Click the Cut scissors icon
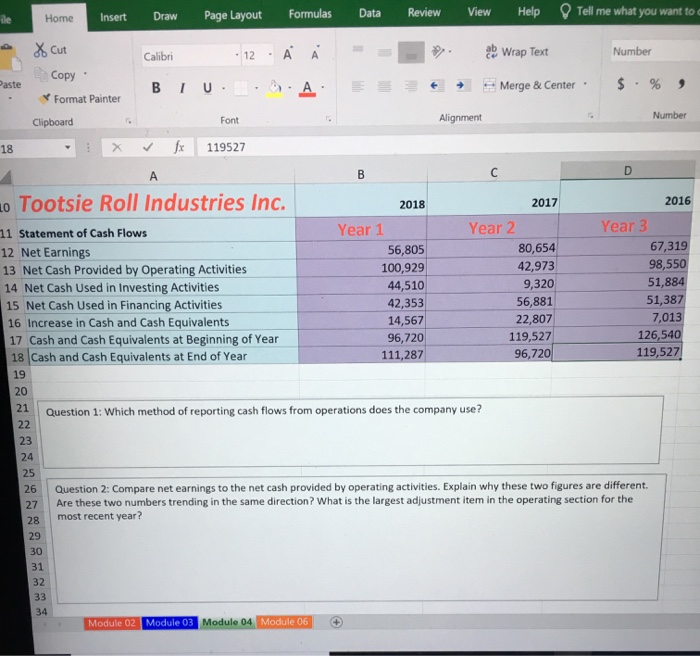Image resolution: width=700 pixels, height=656 pixels. coord(40,50)
